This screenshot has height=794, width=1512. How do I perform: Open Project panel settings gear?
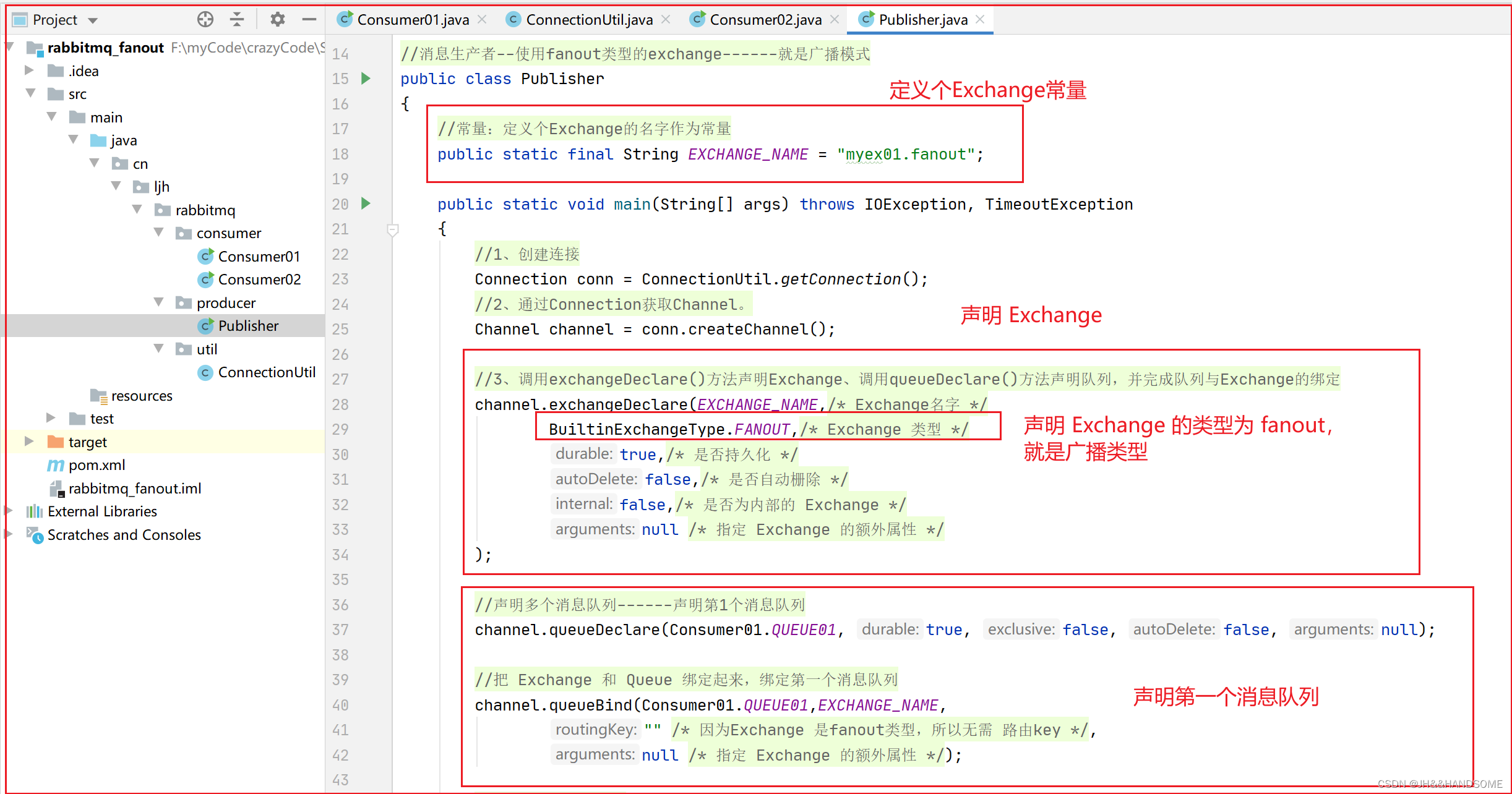coord(278,20)
